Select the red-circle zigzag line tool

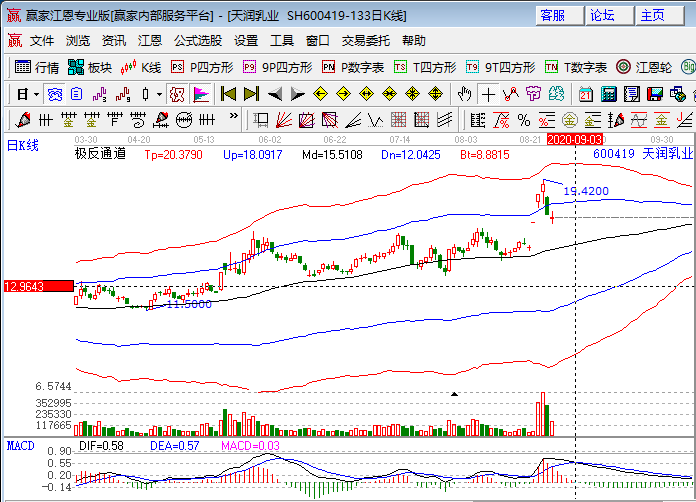511,94
